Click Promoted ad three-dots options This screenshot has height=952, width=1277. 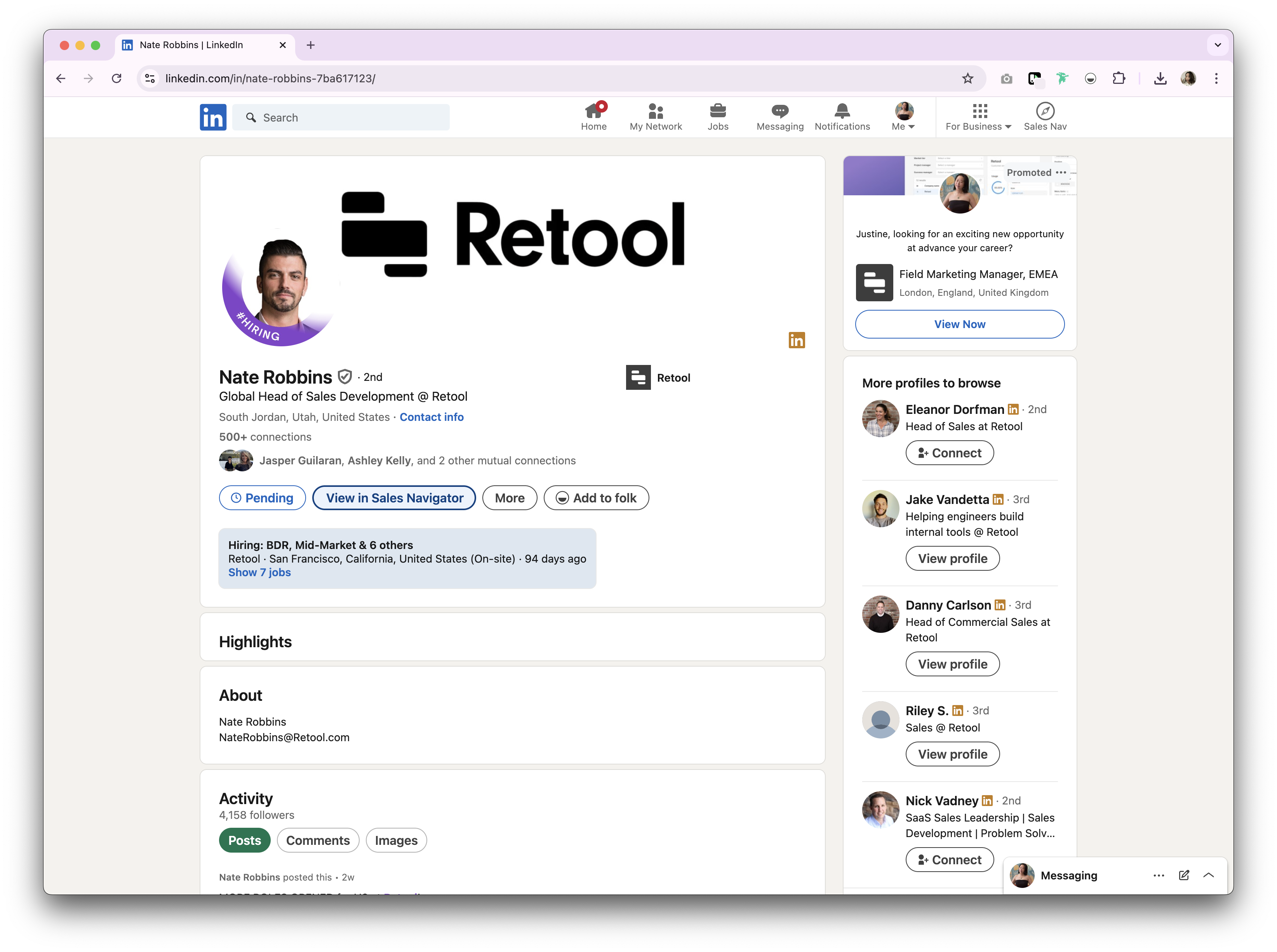click(x=1061, y=172)
